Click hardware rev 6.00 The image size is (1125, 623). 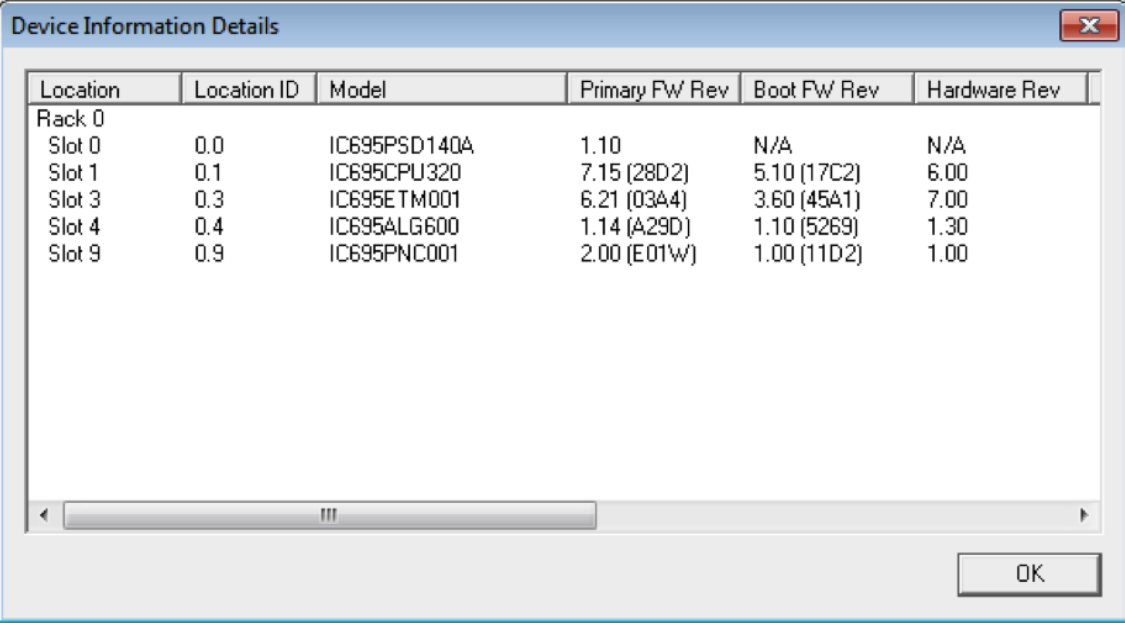(947, 173)
